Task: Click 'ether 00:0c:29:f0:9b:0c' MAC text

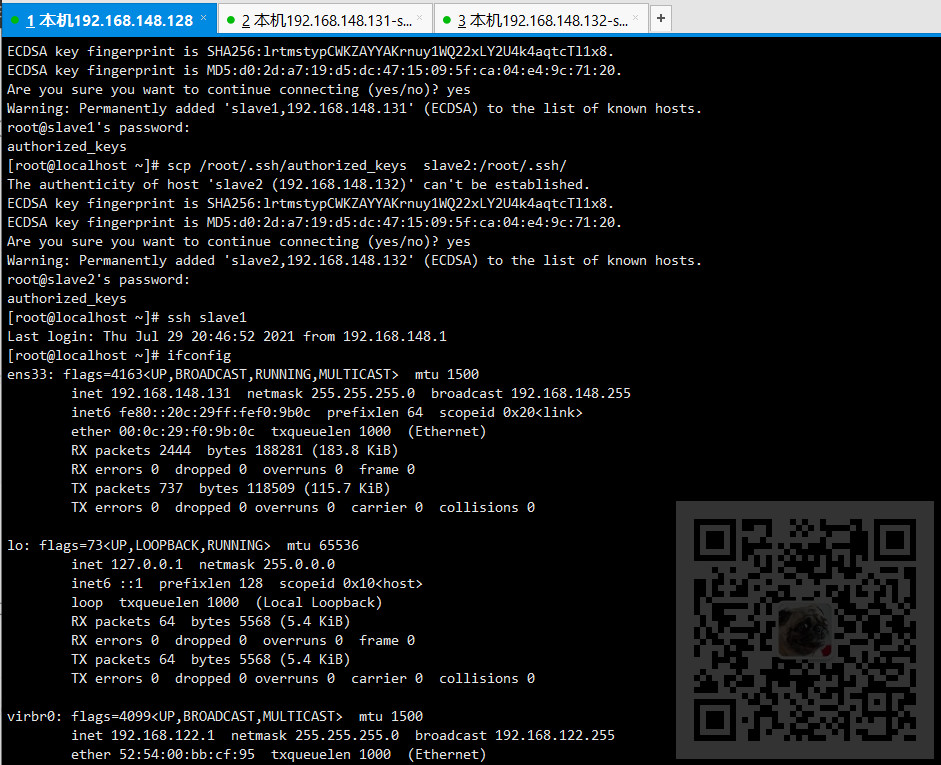Action: 163,431
